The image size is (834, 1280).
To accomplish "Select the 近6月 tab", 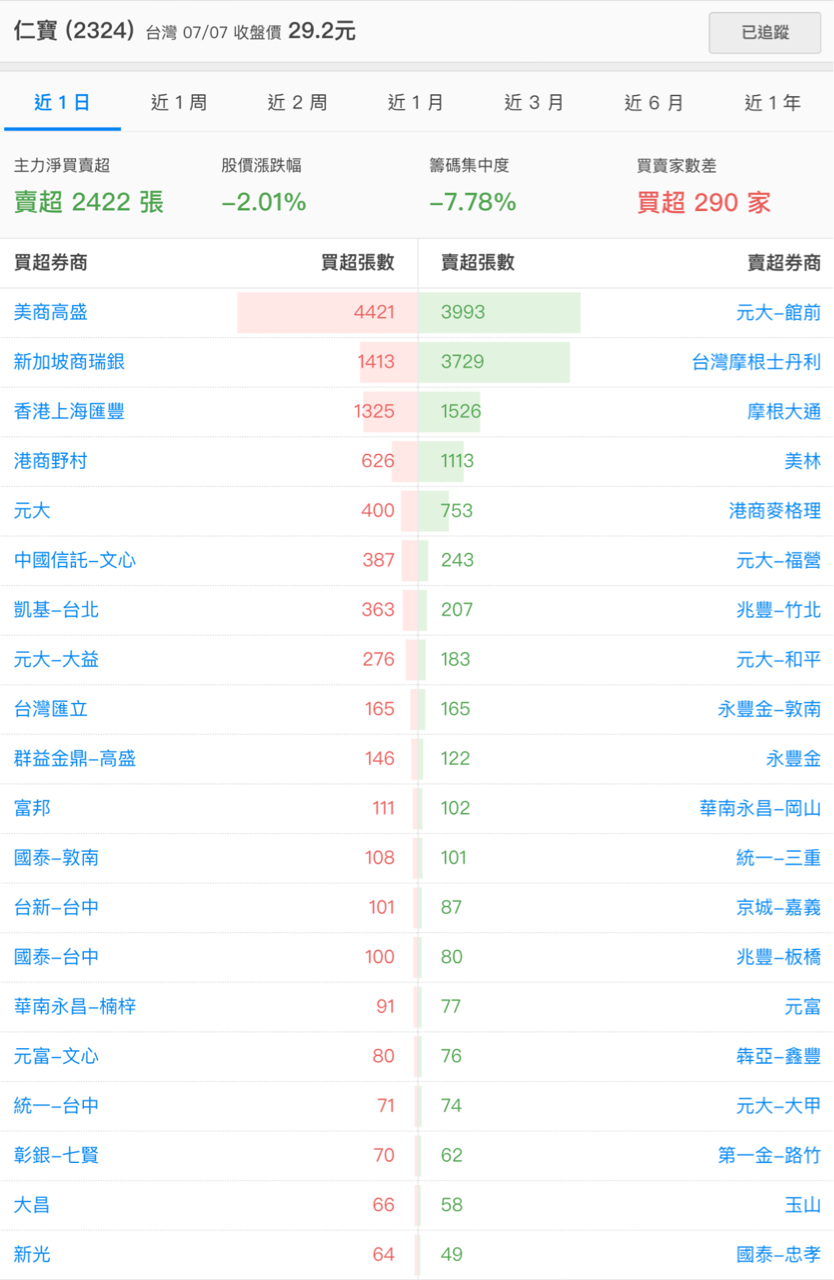I will pyautogui.click(x=654, y=102).
